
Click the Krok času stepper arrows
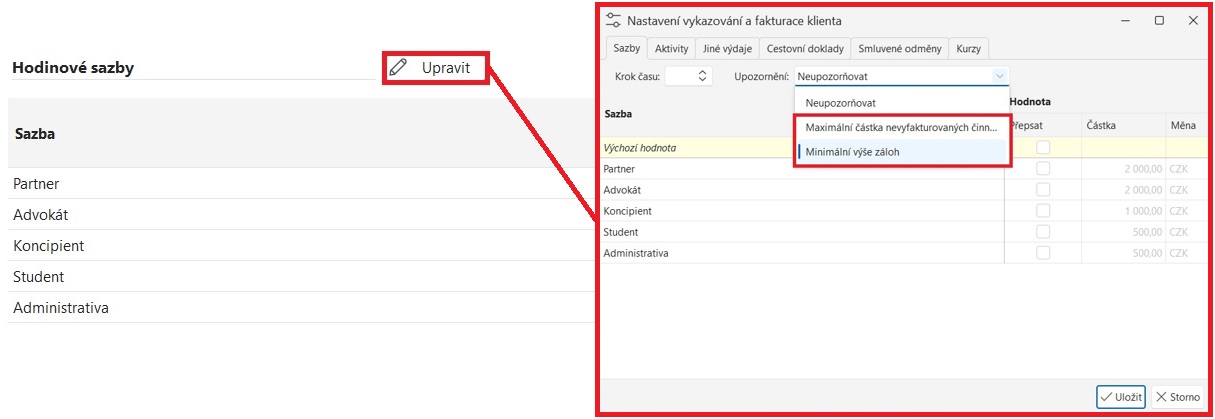[x=702, y=75]
